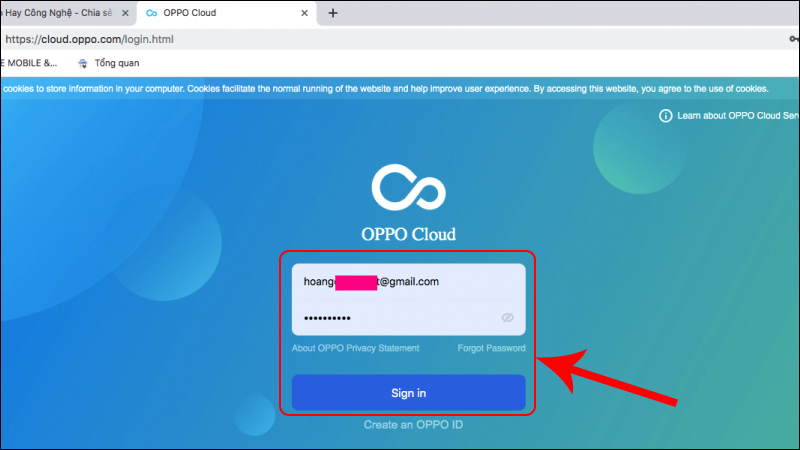Viewport: 800px width, 450px height.
Task: Open the Tổng quan bookmark
Action: pos(108,63)
